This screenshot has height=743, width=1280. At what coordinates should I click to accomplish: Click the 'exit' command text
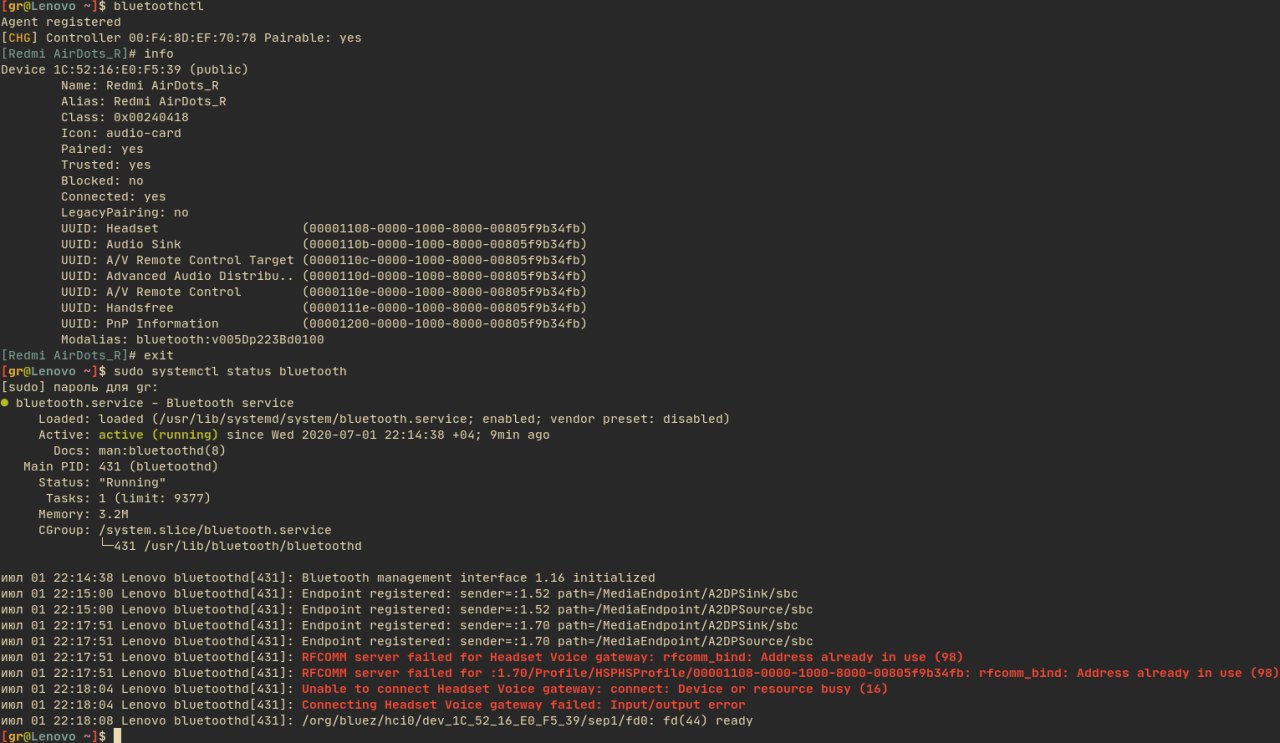pos(158,355)
